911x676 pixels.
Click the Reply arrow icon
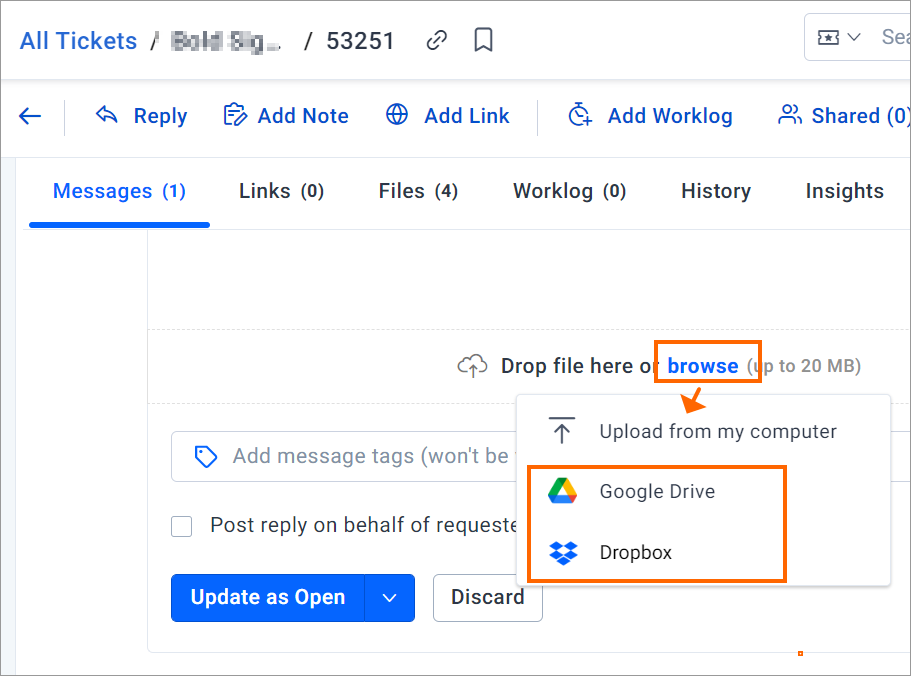click(107, 114)
